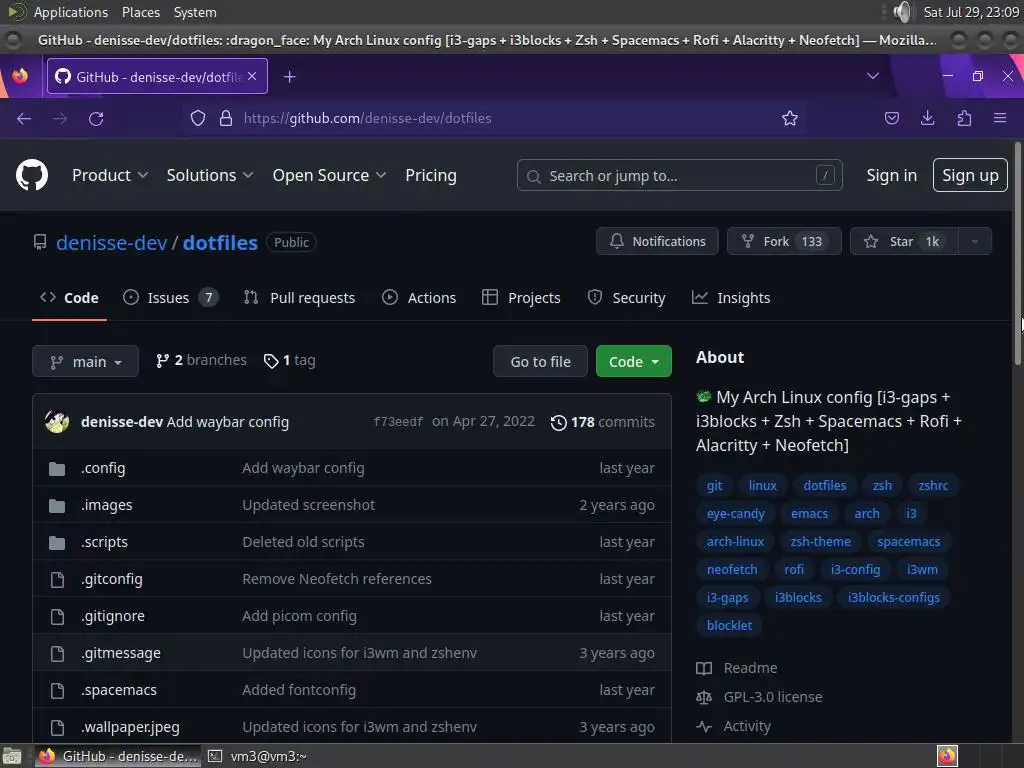
Task: Open the Firefox downloads icon
Action: tap(927, 118)
